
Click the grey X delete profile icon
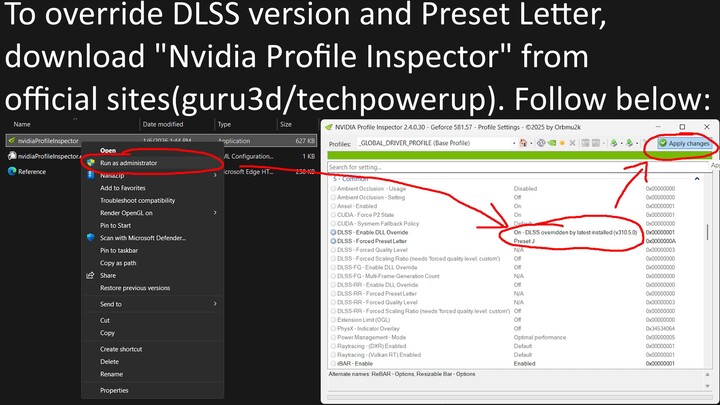point(573,143)
